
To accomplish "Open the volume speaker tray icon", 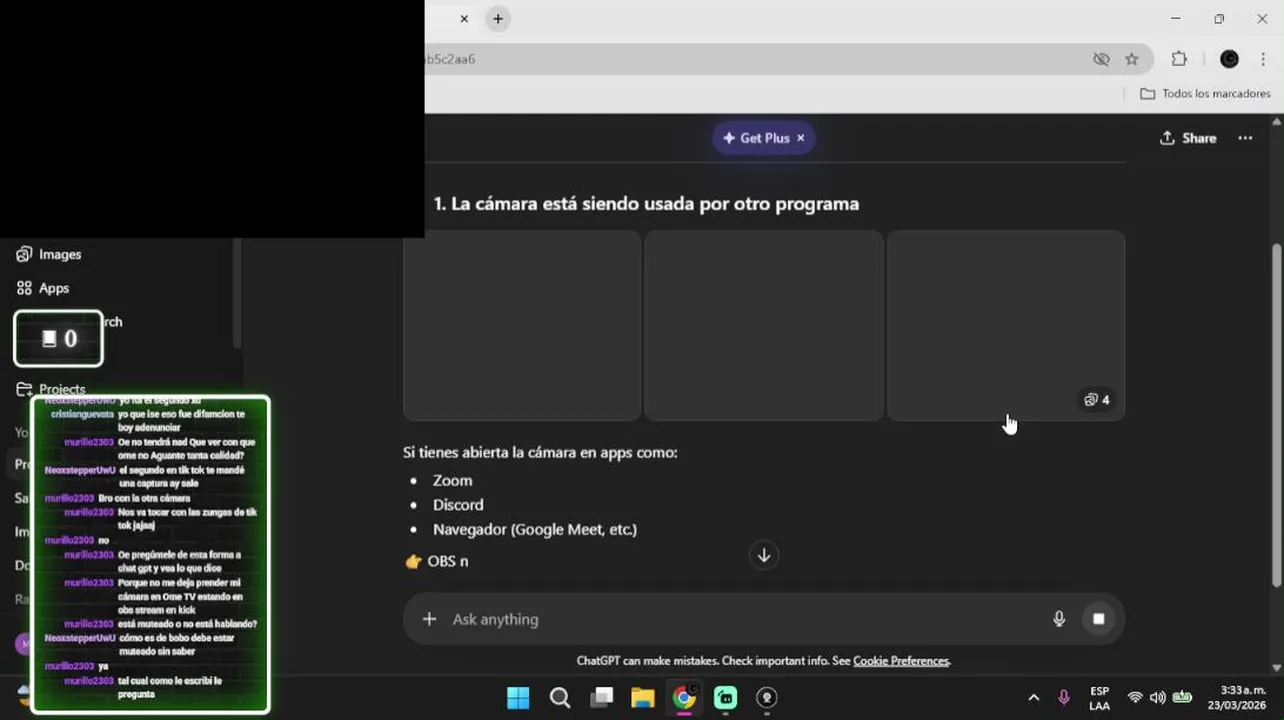I will [1157, 698].
